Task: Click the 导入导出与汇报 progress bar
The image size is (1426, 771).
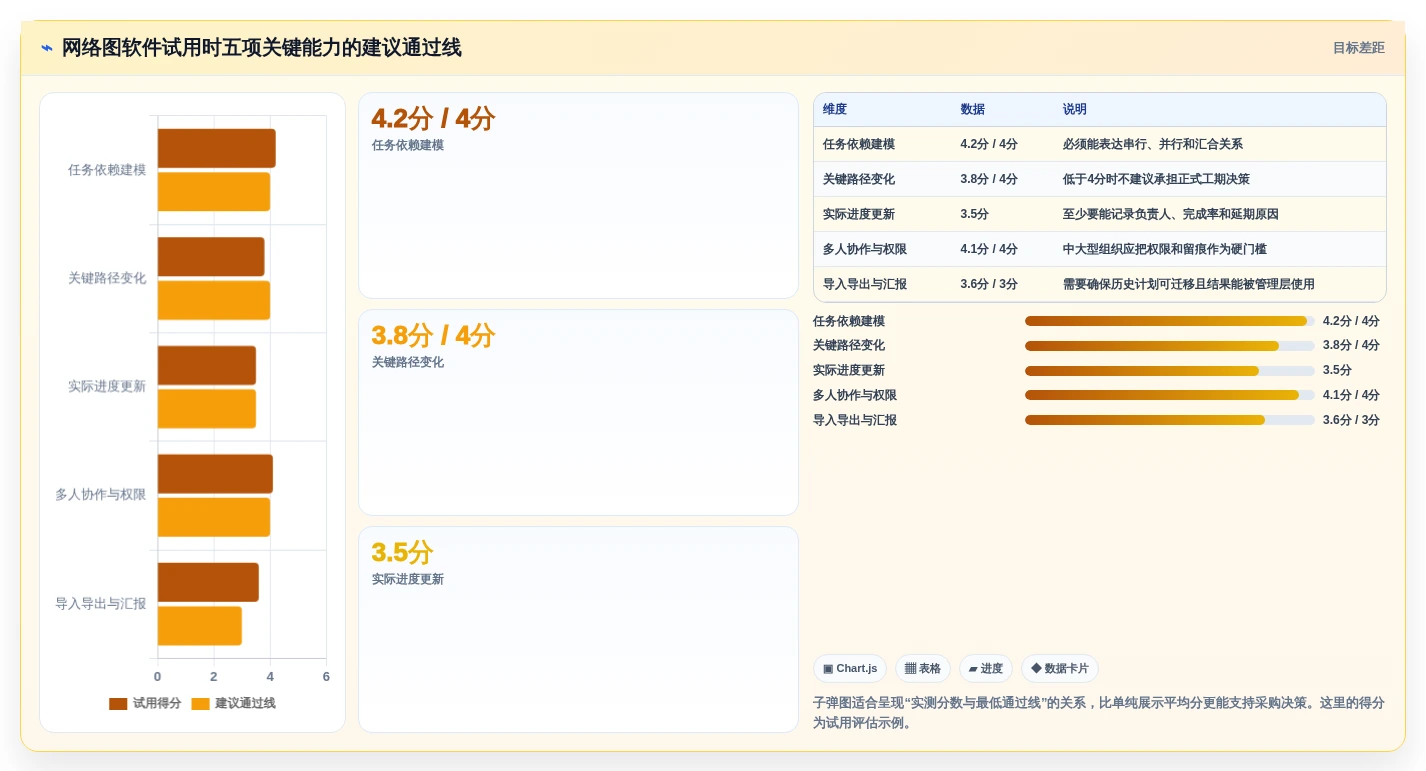Action: click(1169, 420)
